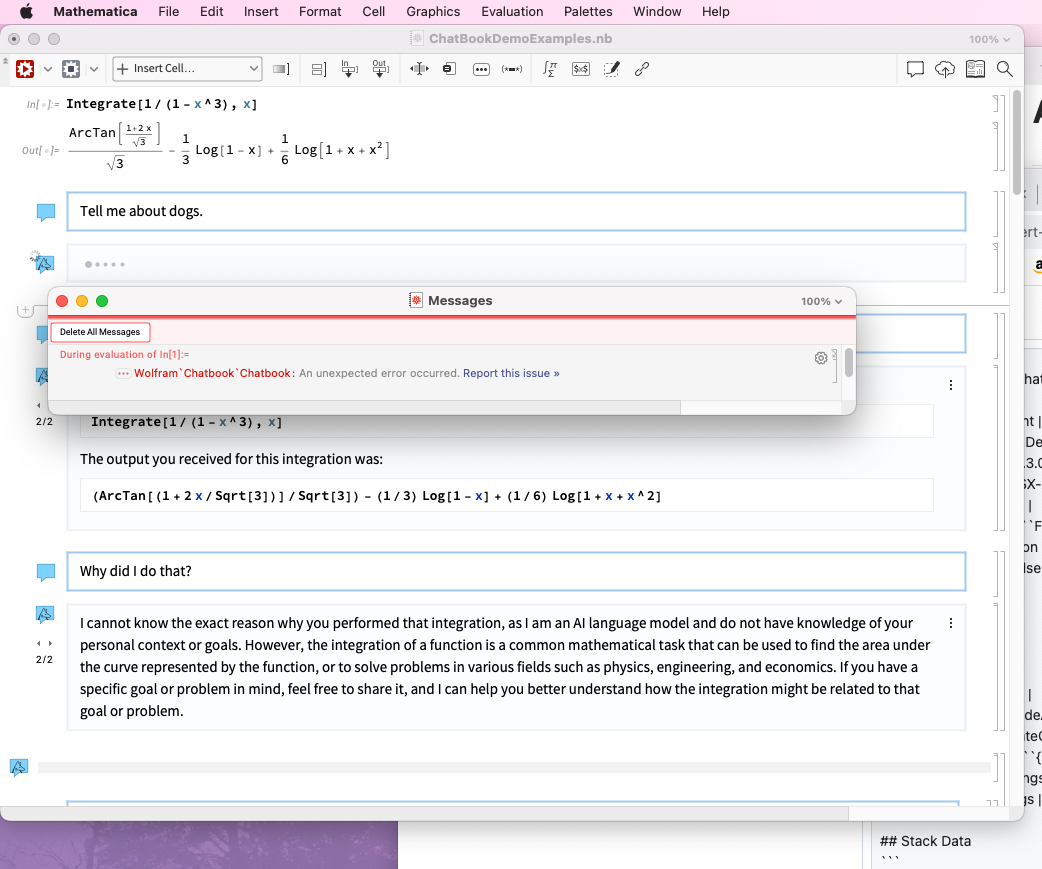This screenshot has height=869, width=1042.
Task: Click the group cells toolbar icon
Action: [x=318, y=68]
